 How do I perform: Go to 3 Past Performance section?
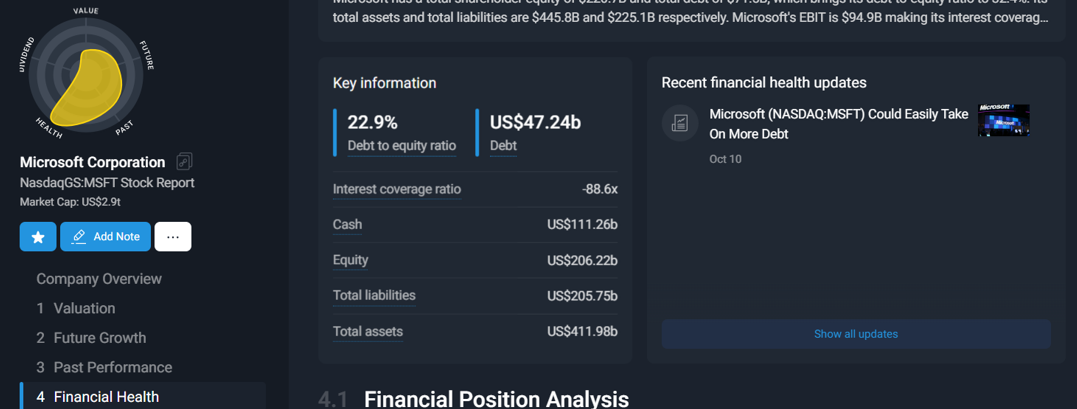pyautogui.click(x=104, y=367)
